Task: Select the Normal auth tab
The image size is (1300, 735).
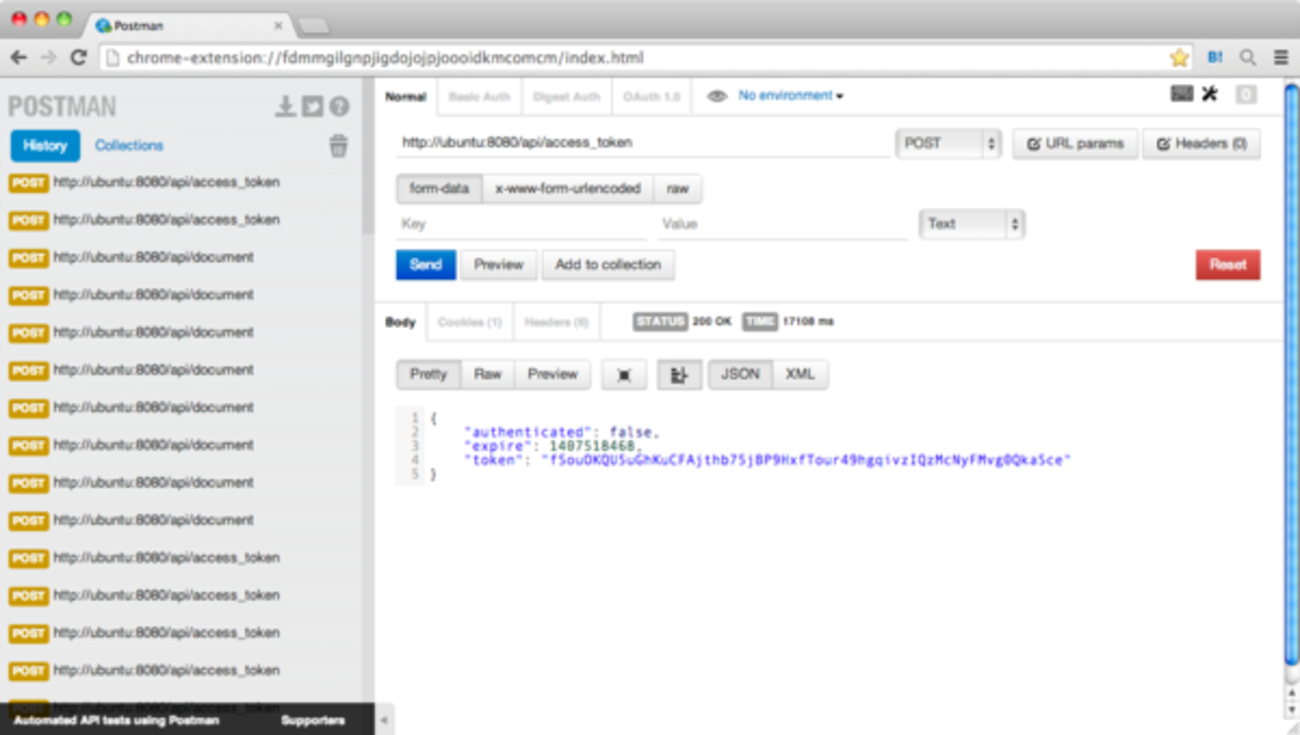Action: [x=406, y=97]
